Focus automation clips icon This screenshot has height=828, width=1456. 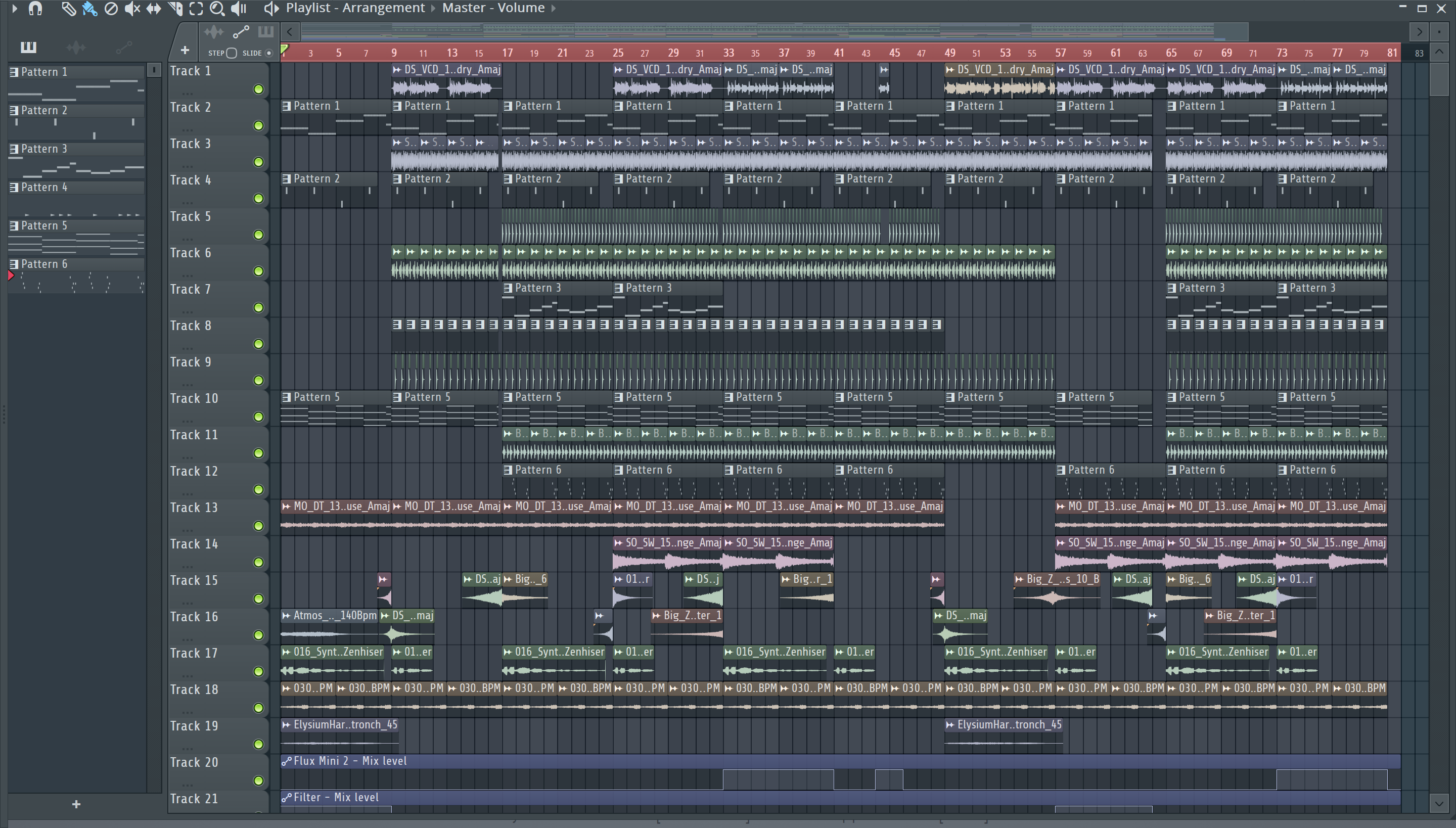(x=241, y=32)
